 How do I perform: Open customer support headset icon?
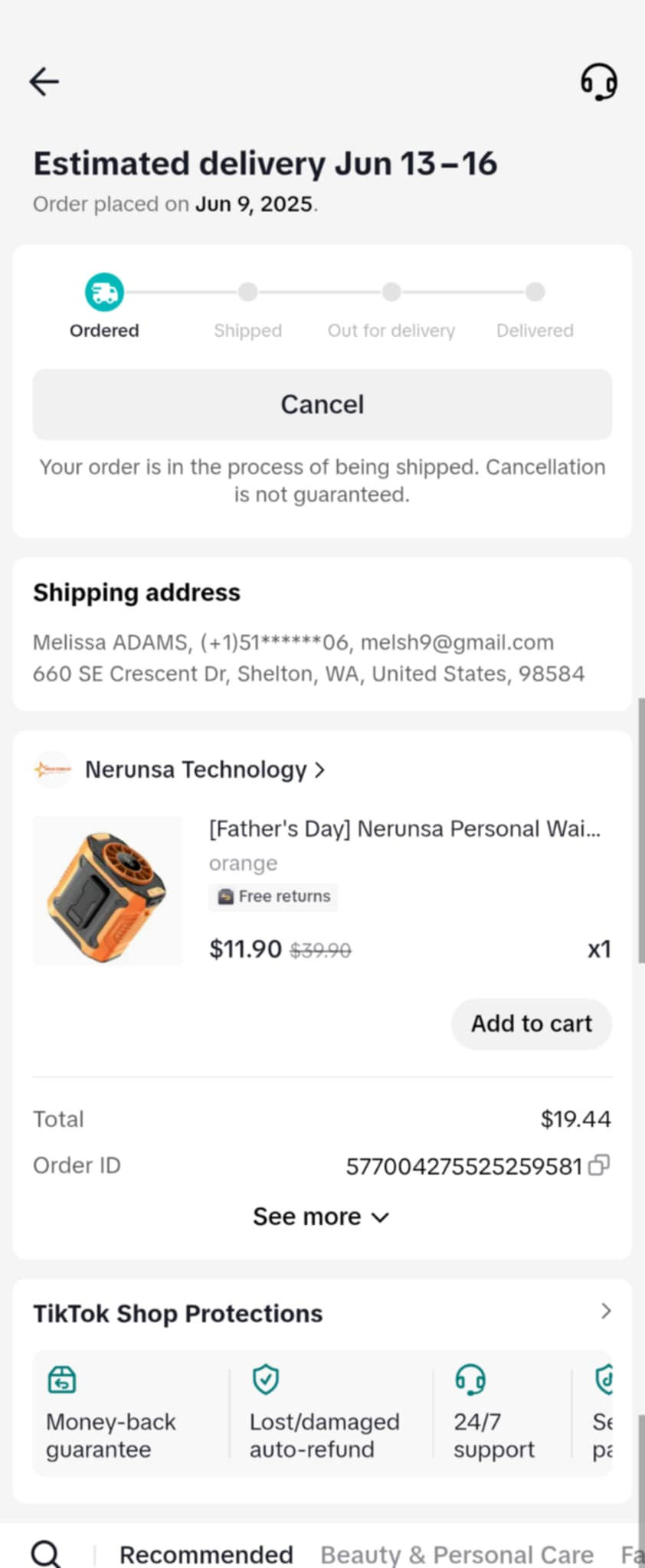598,81
